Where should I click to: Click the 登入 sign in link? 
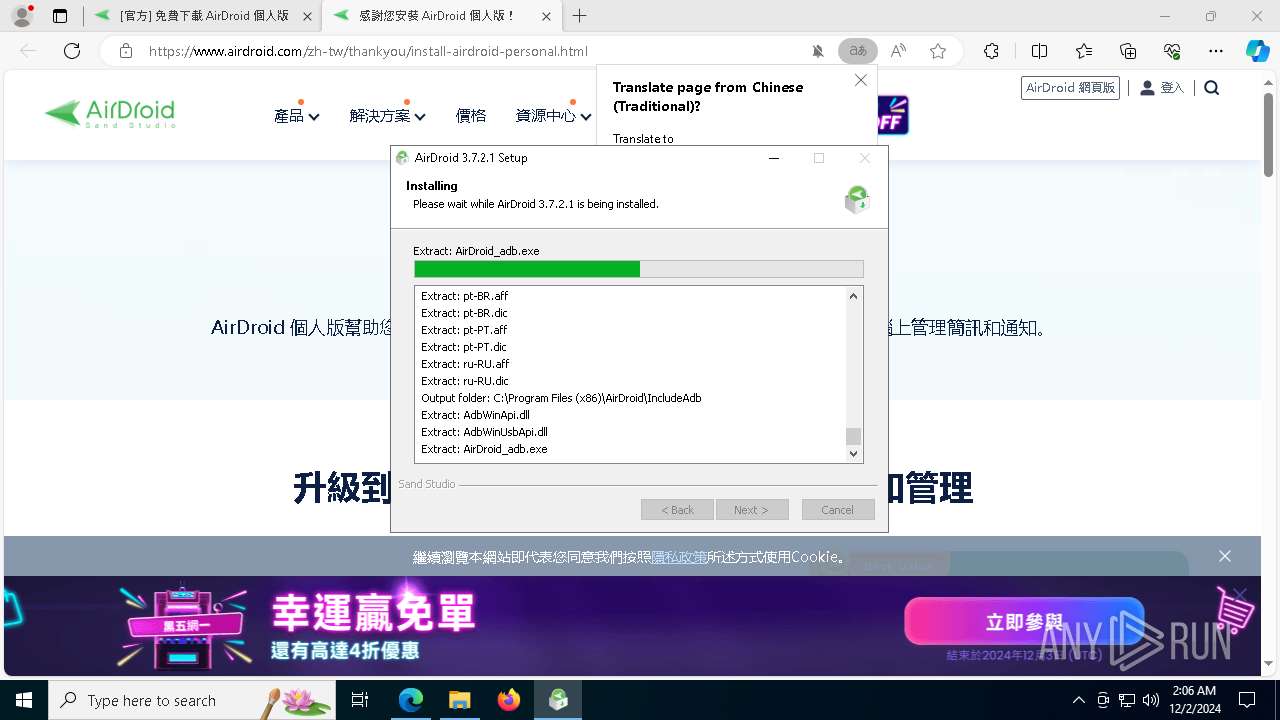pyautogui.click(x=1163, y=88)
